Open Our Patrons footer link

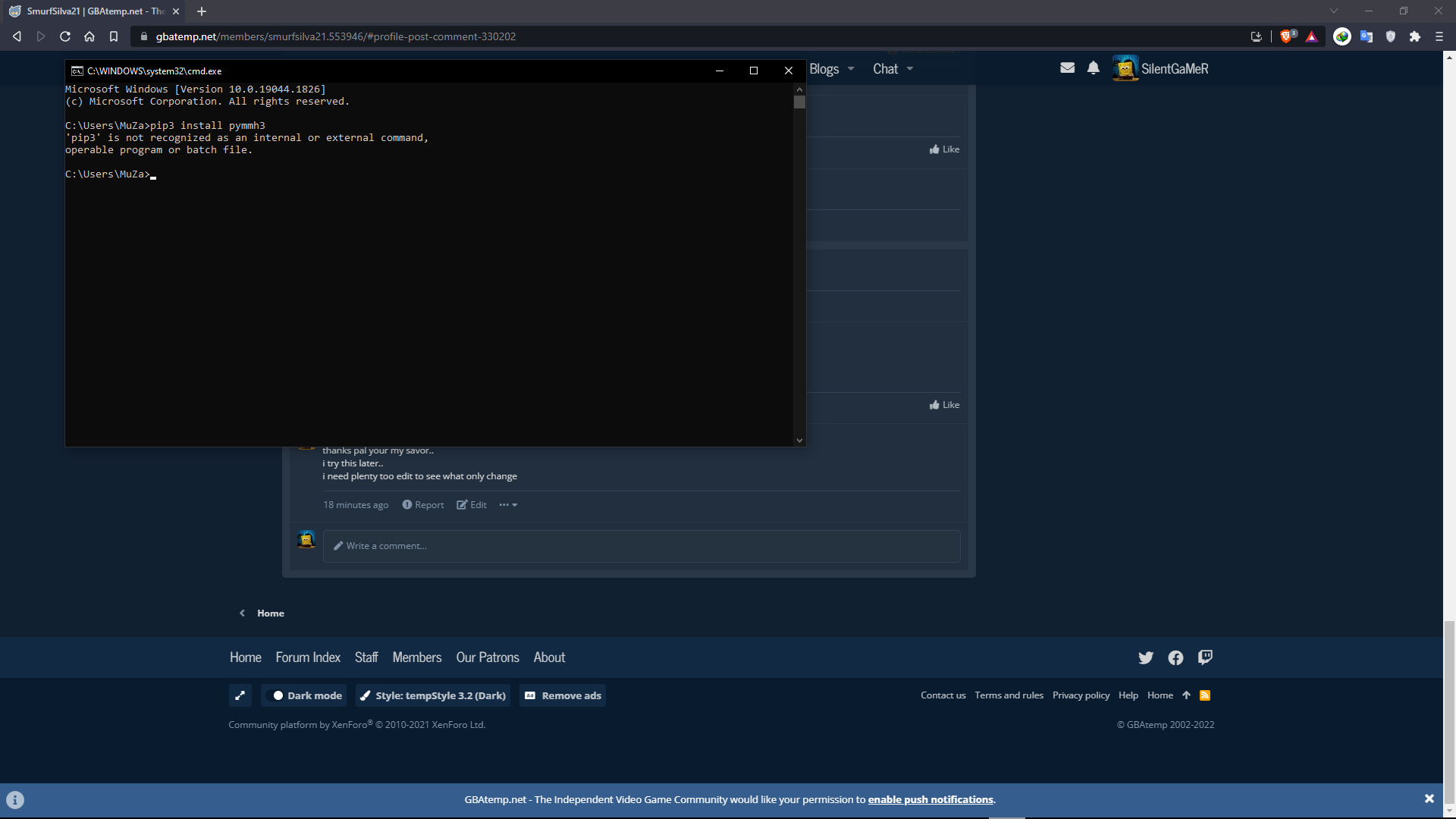[x=488, y=657]
